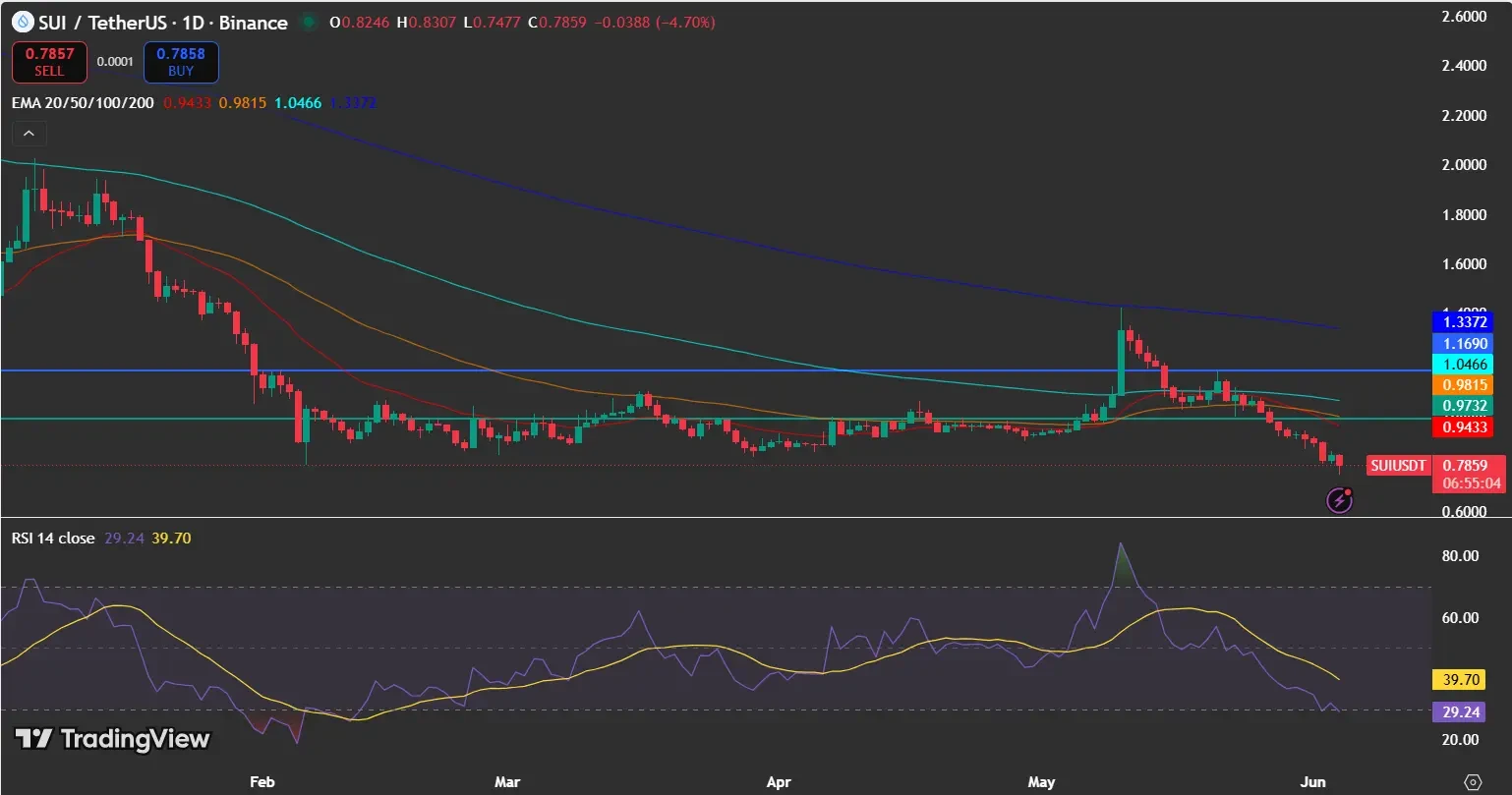This screenshot has width=1512, height=795.
Task: Click the H0.8307 high value in header
Action: coord(427,22)
